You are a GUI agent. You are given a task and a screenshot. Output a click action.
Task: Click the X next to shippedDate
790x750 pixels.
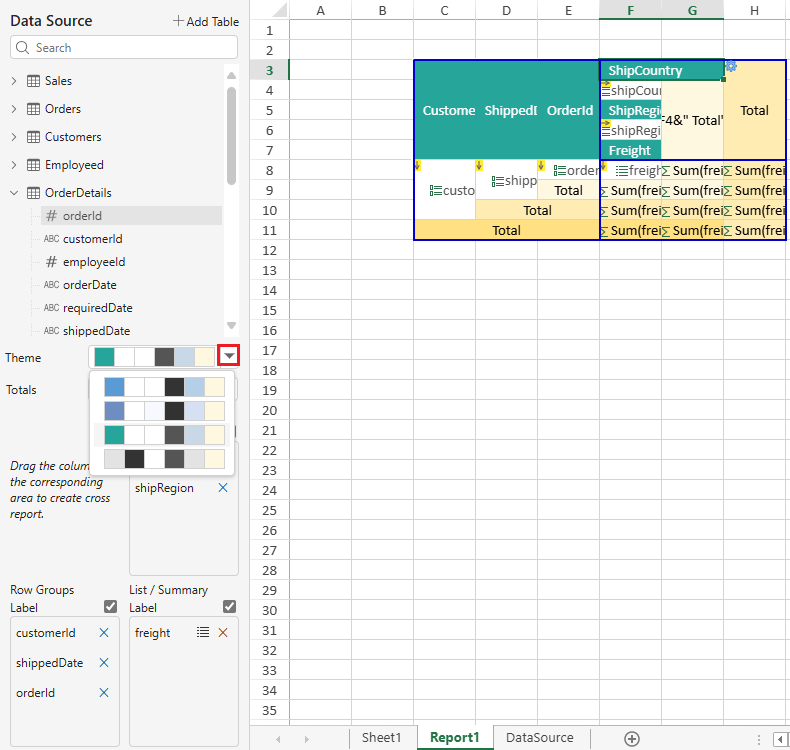coord(104,663)
